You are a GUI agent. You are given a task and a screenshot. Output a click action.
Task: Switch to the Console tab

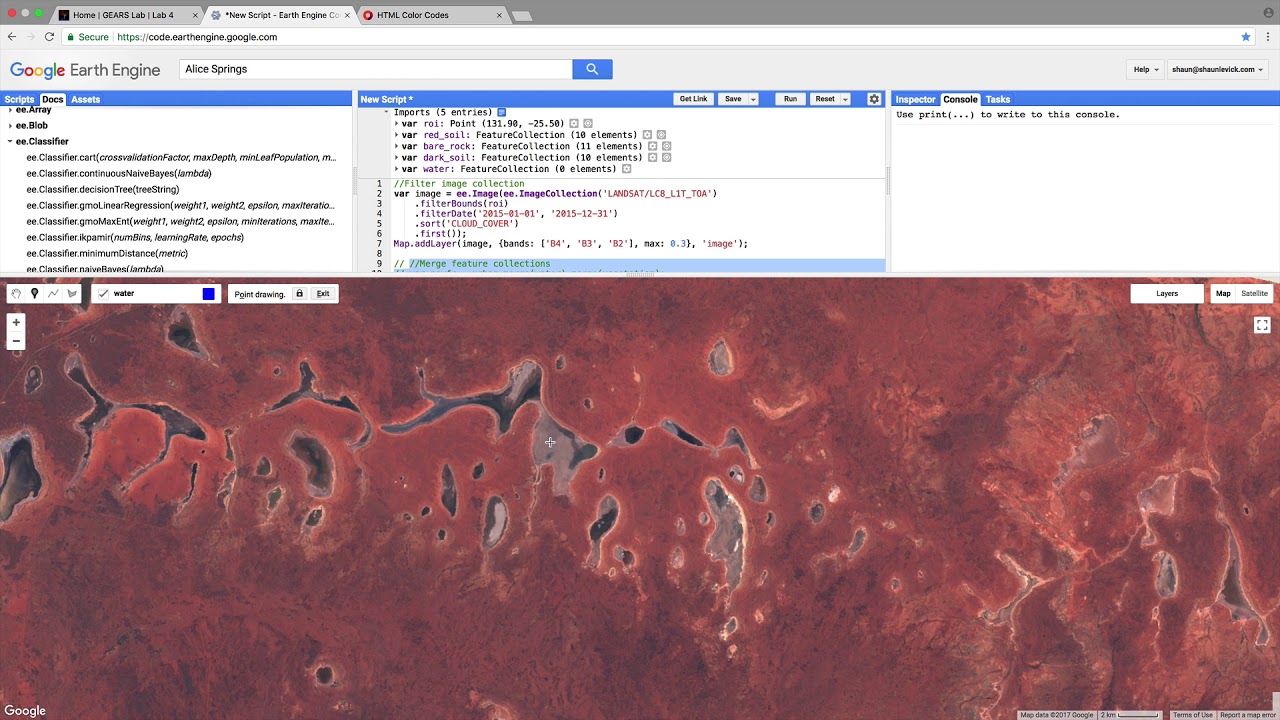(960, 100)
